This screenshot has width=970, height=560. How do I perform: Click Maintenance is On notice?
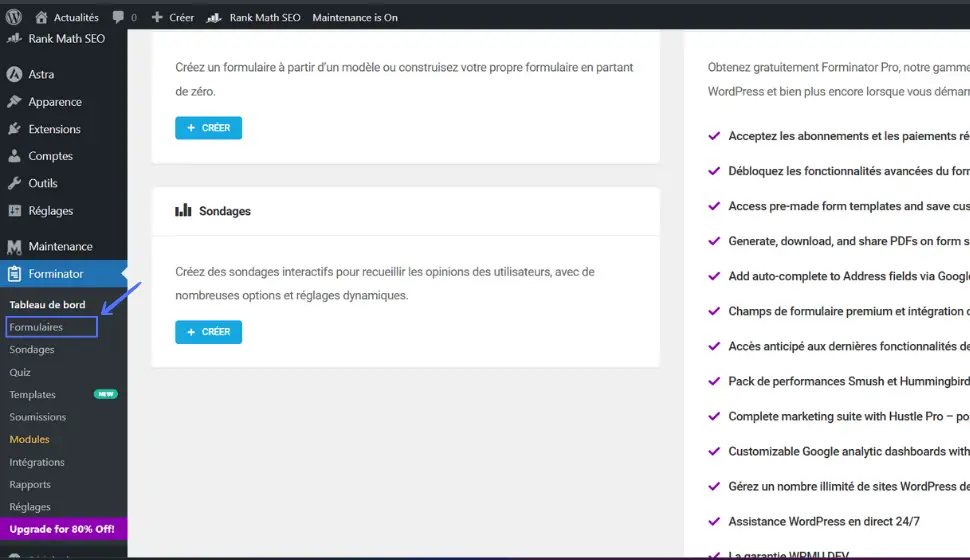coord(355,17)
